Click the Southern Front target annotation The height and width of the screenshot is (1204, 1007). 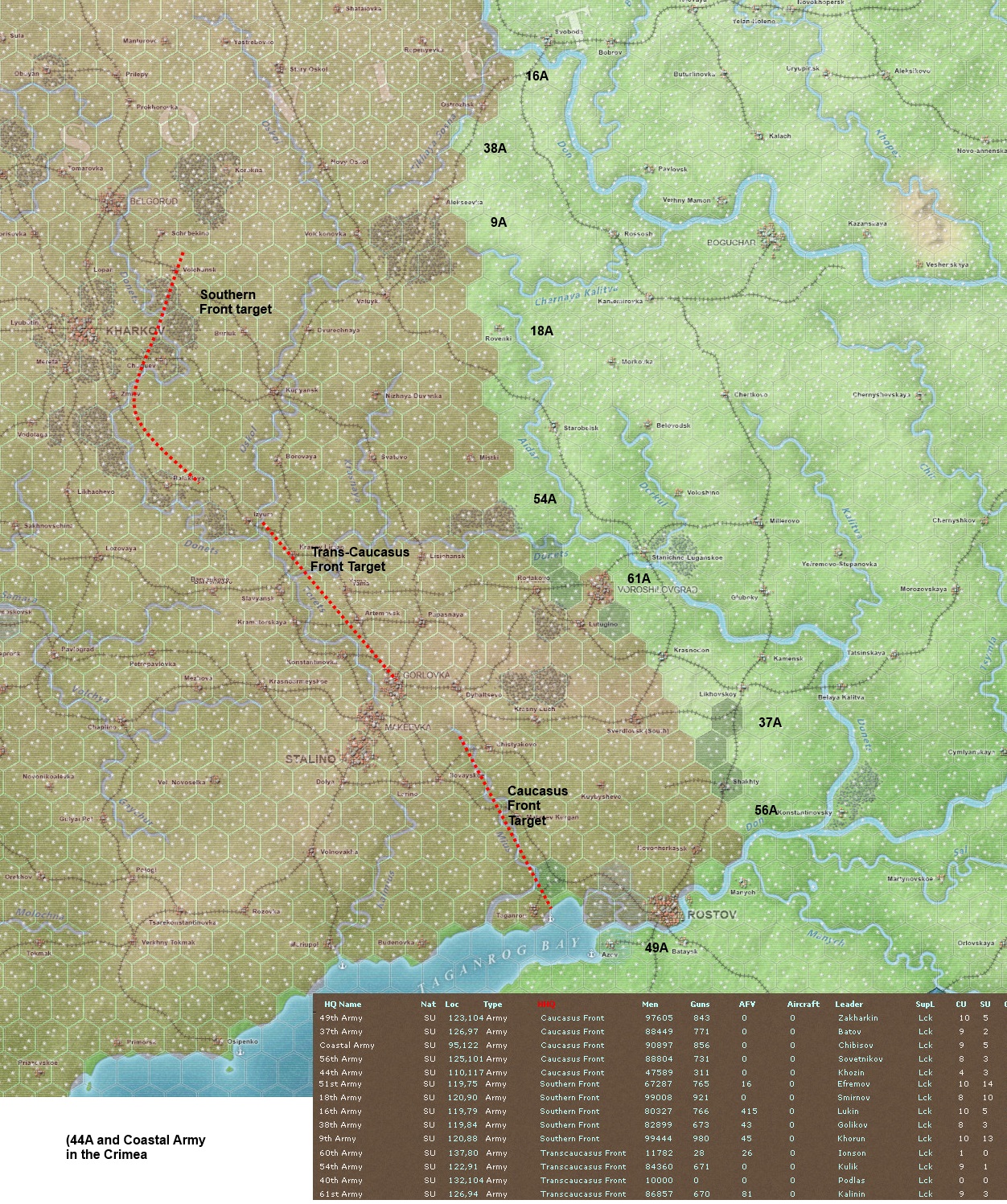(236, 302)
